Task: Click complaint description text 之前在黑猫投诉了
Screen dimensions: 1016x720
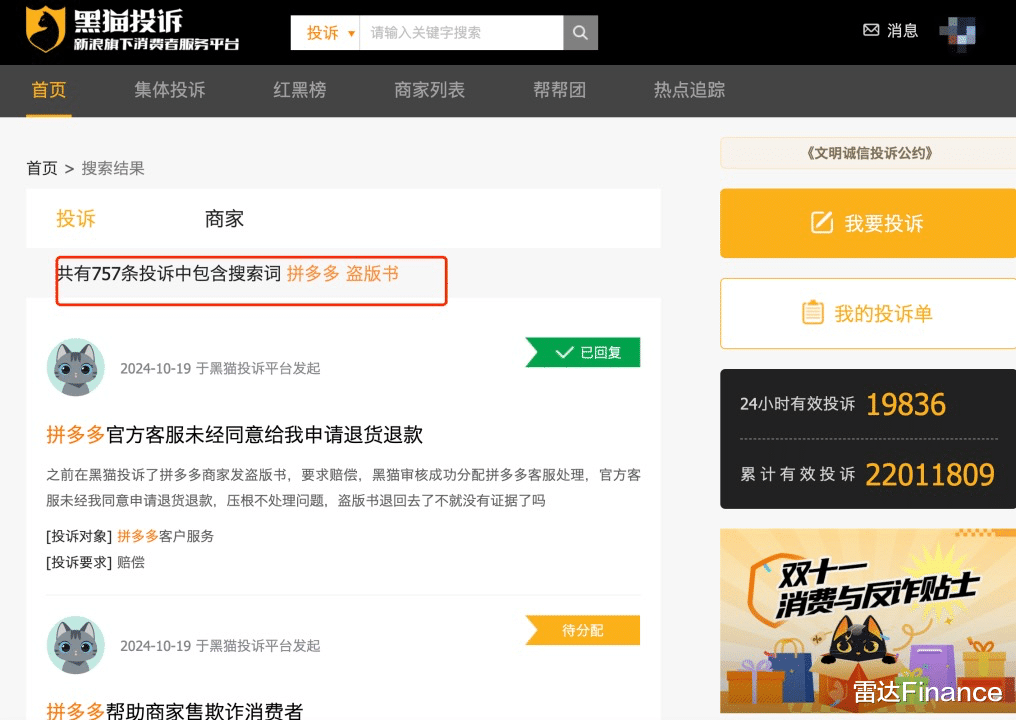Action: pos(343,487)
